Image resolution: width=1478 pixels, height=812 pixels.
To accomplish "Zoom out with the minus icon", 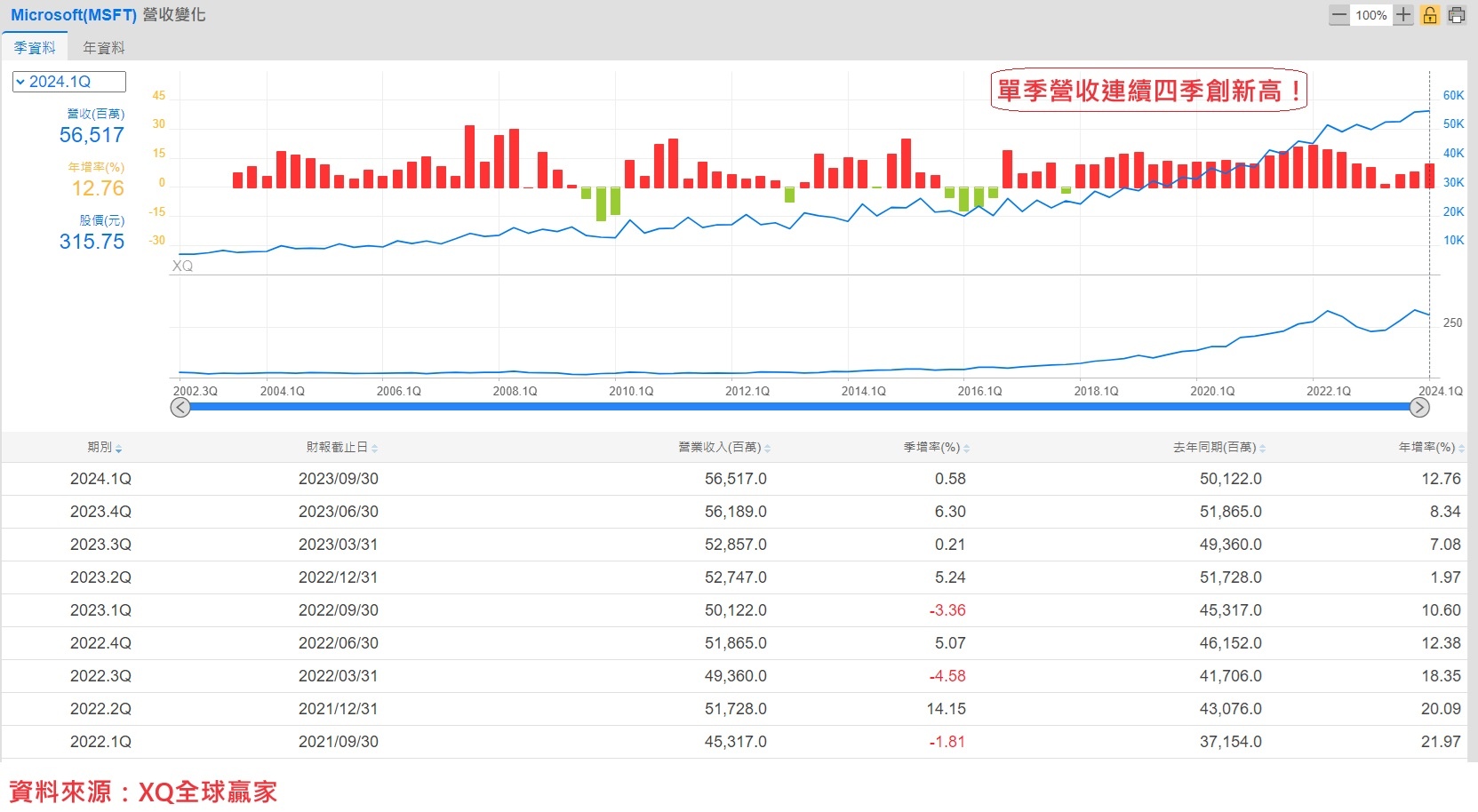I will [x=1339, y=15].
